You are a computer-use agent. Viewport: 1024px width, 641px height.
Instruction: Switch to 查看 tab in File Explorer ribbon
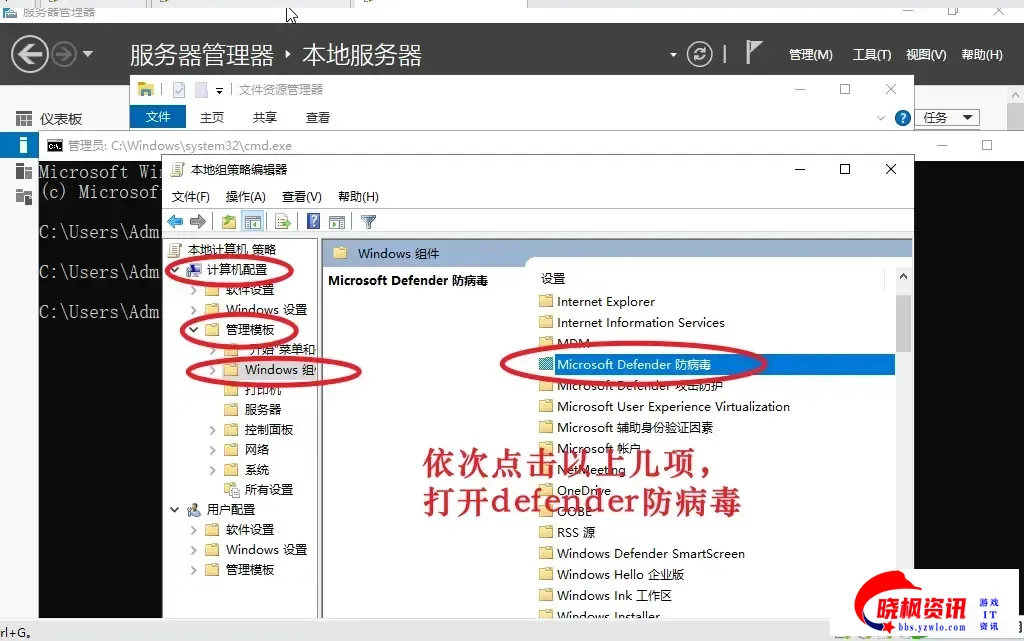tap(317, 117)
